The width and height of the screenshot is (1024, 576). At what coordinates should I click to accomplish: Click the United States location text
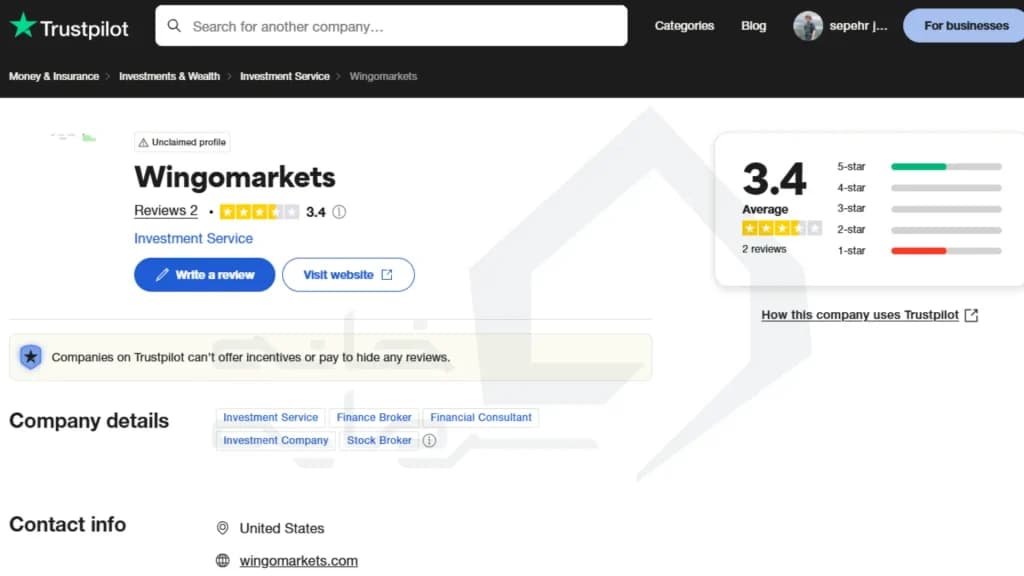[281, 528]
